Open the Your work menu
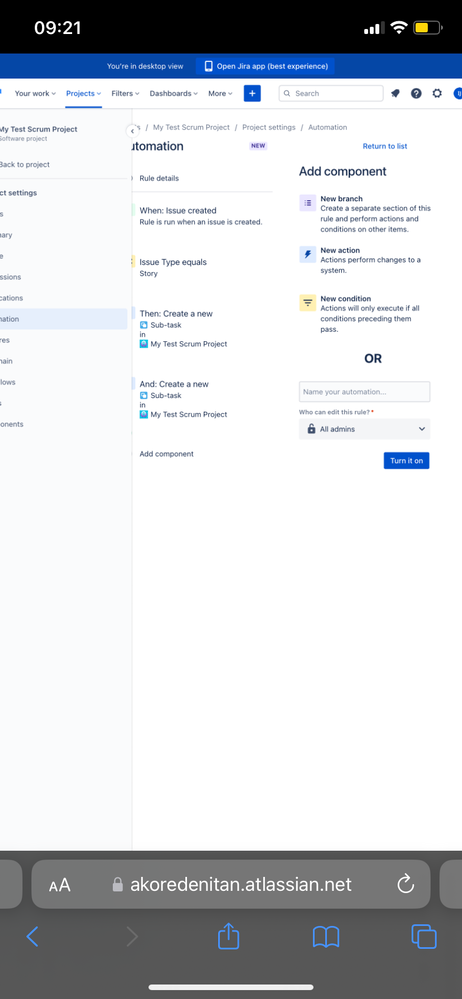This screenshot has height=999, width=462. [x=35, y=93]
